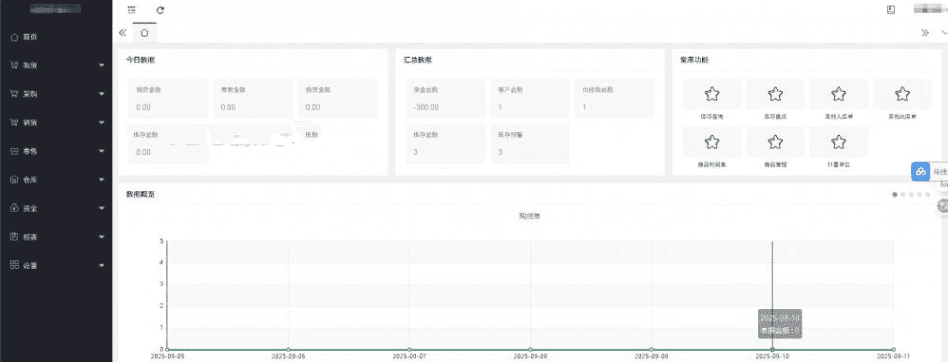The height and width of the screenshot is (362, 948).
Task: Select the home tab with the house icon
Action: 144,33
